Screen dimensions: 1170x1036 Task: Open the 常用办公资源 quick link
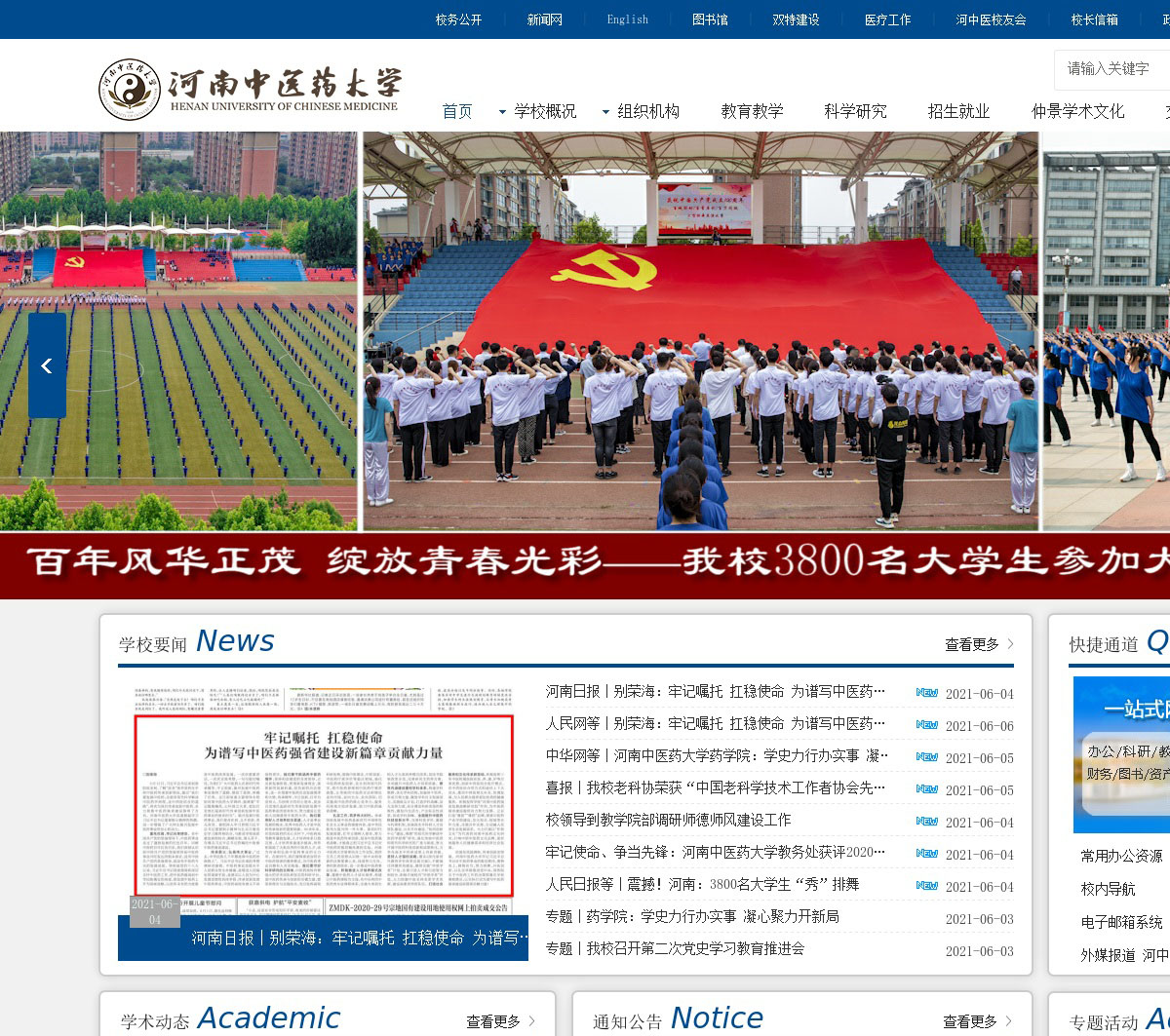[1121, 857]
